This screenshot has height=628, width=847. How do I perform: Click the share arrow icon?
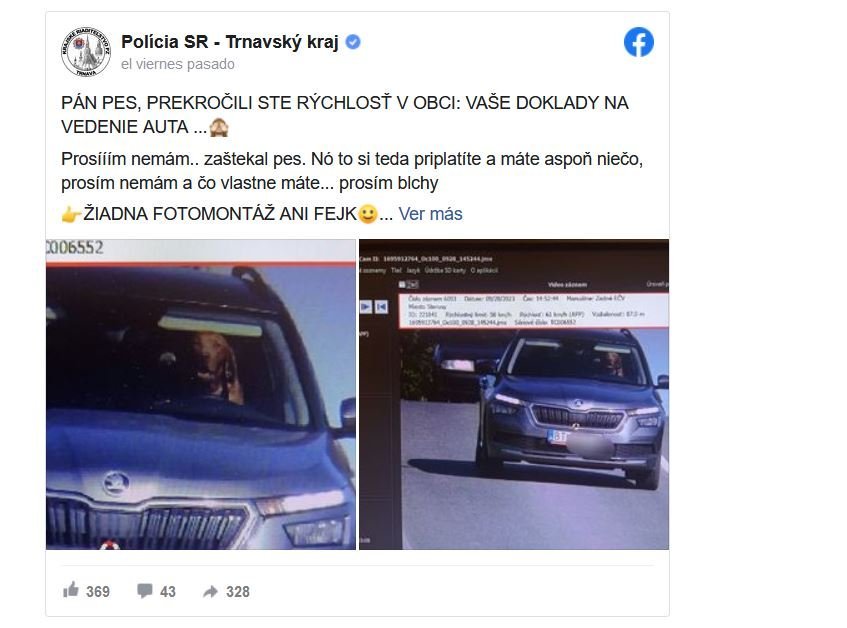[x=210, y=592]
